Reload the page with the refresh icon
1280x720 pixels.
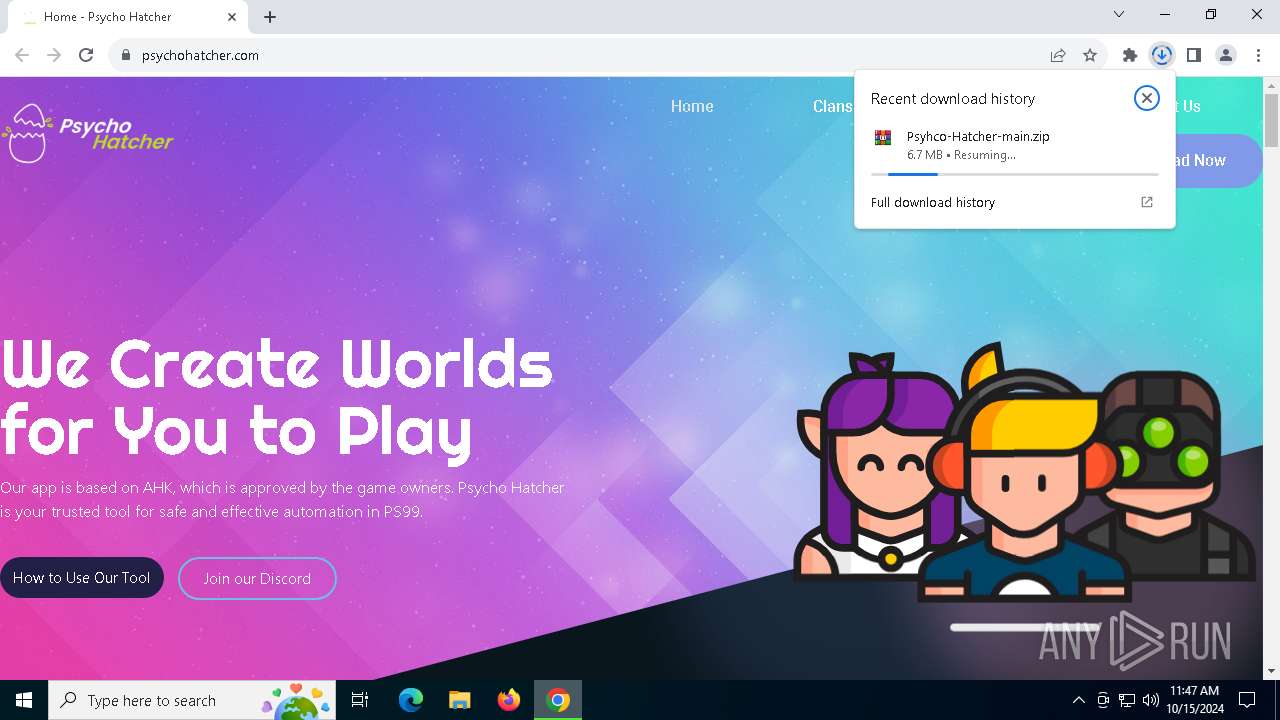(x=86, y=55)
